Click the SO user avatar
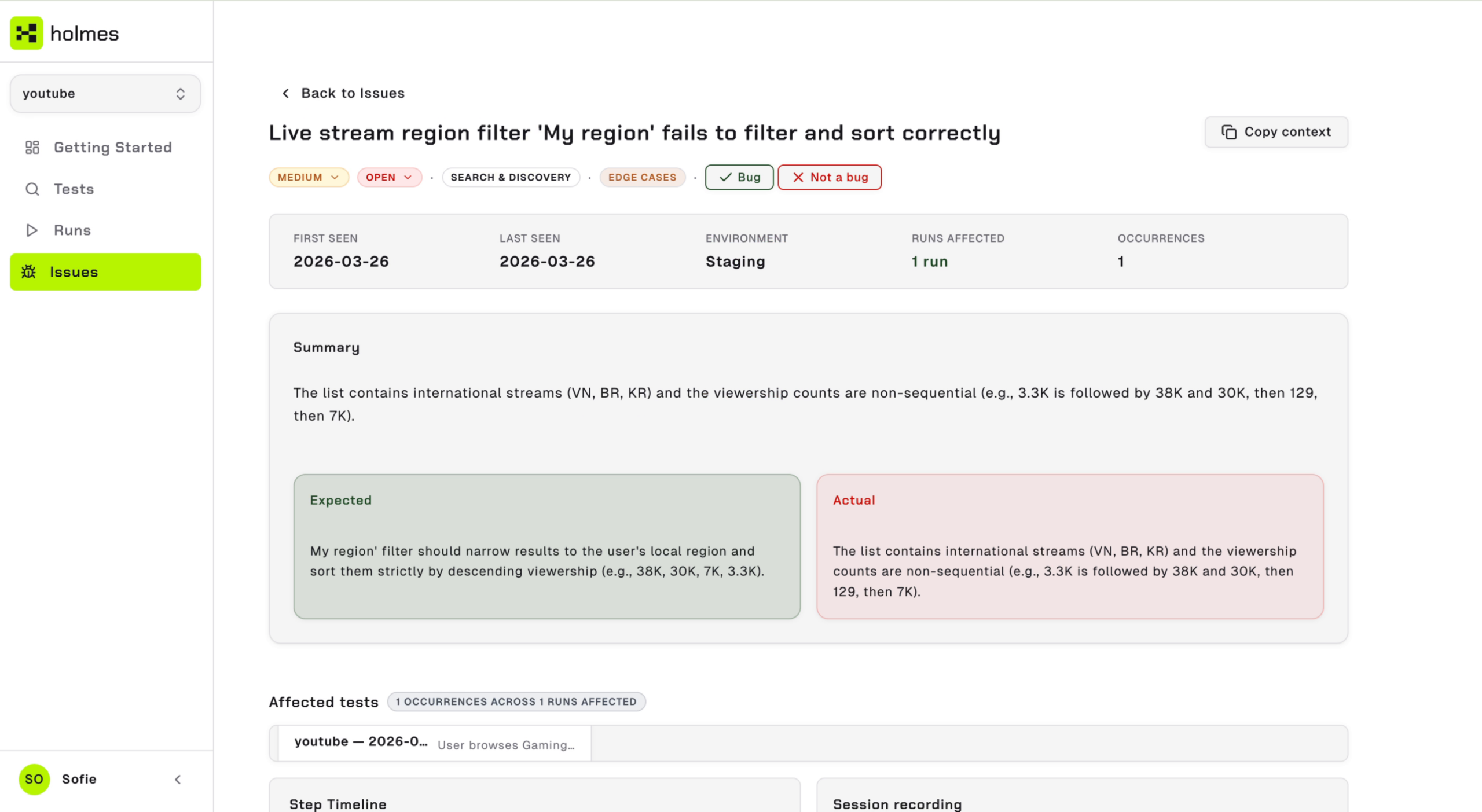Screen dimensions: 1482x812 [34, 779]
